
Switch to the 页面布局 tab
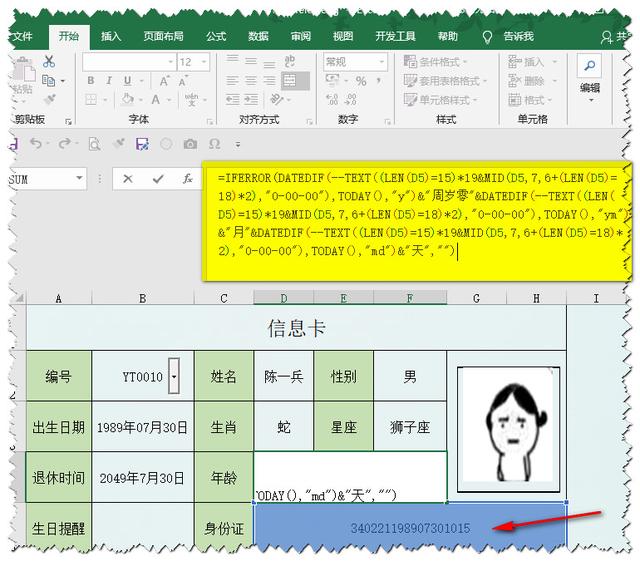point(163,36)
